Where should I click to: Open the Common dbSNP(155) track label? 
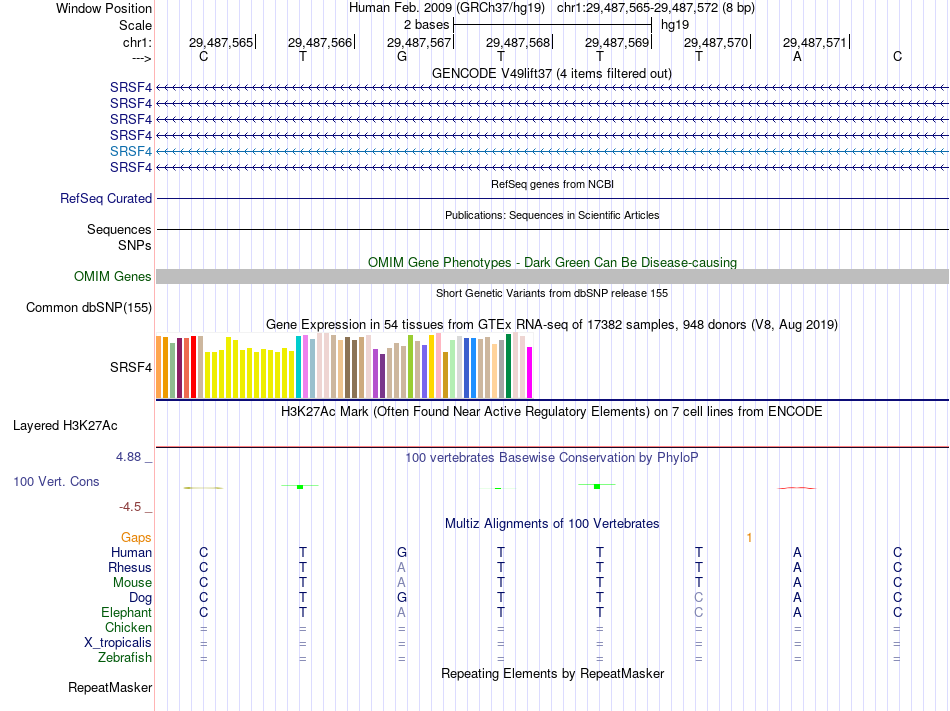(89, 308)
